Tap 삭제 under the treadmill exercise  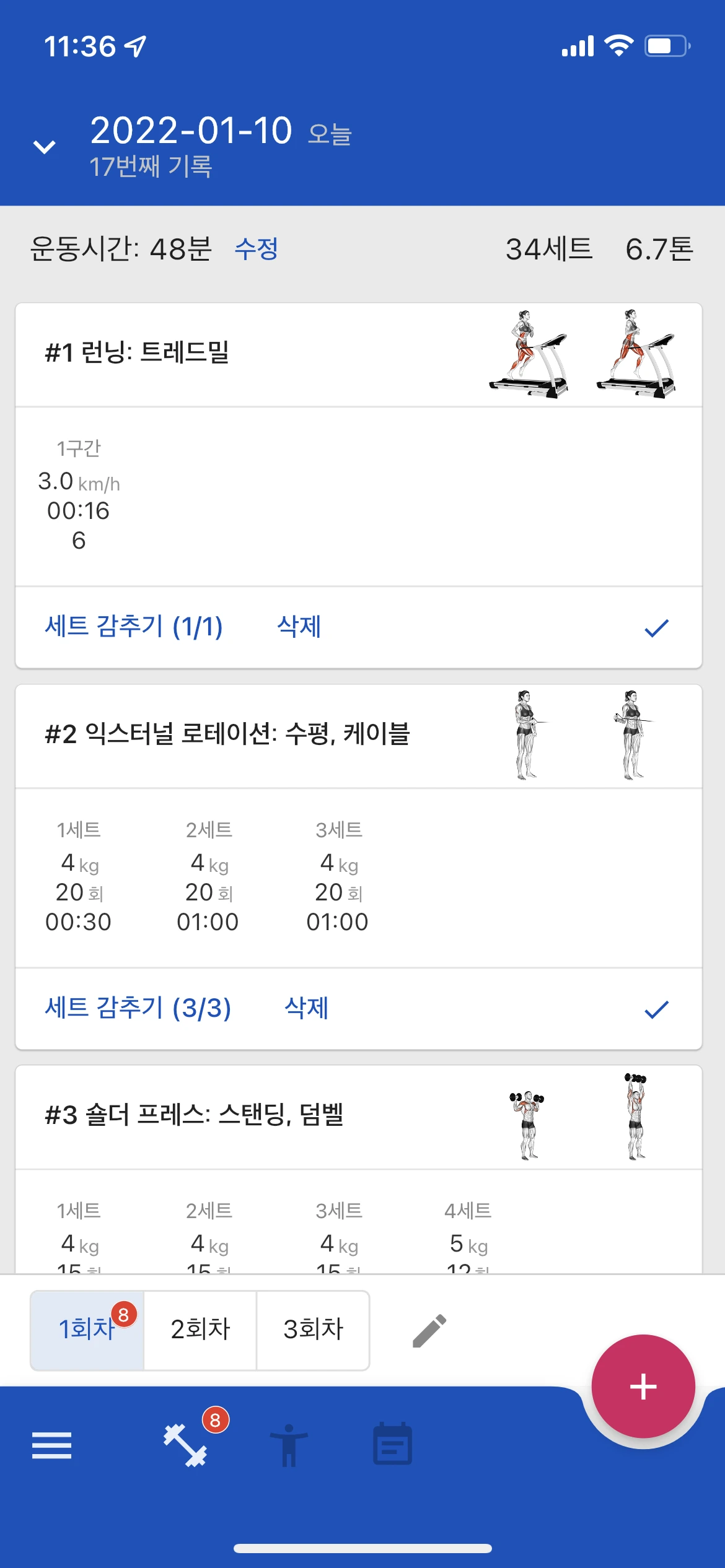click(299, 627)
